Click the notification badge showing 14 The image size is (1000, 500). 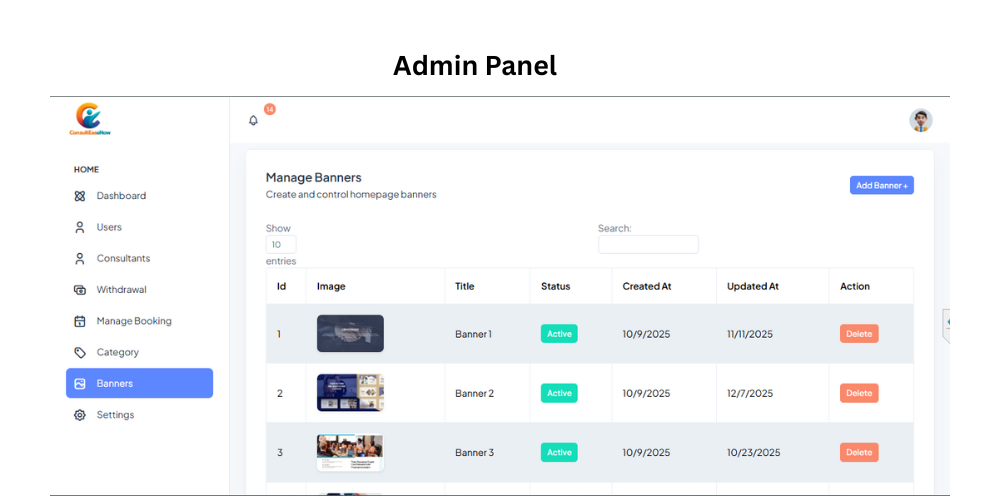tap(270, 110)
